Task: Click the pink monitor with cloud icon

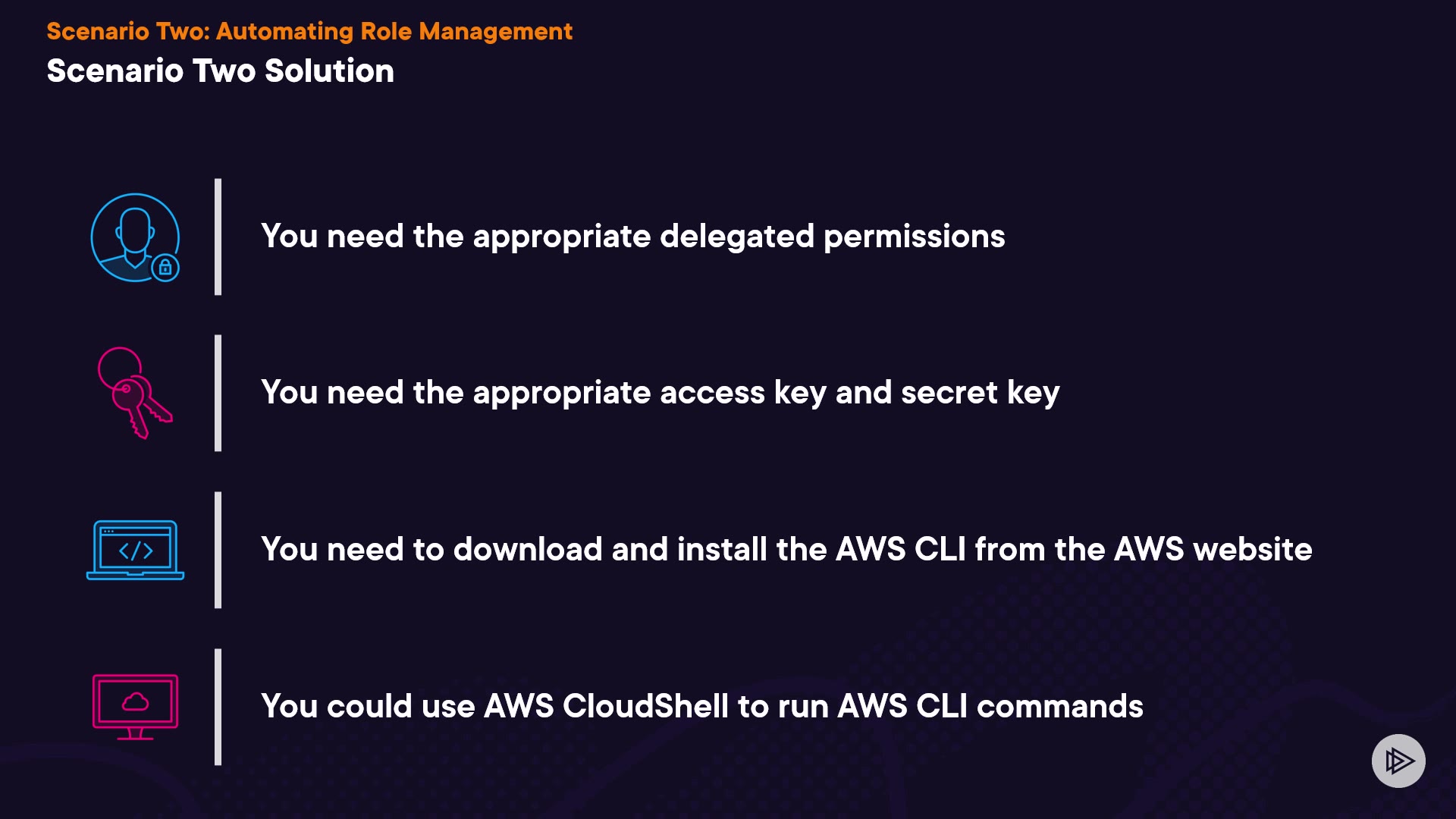Action: [135, 706]
